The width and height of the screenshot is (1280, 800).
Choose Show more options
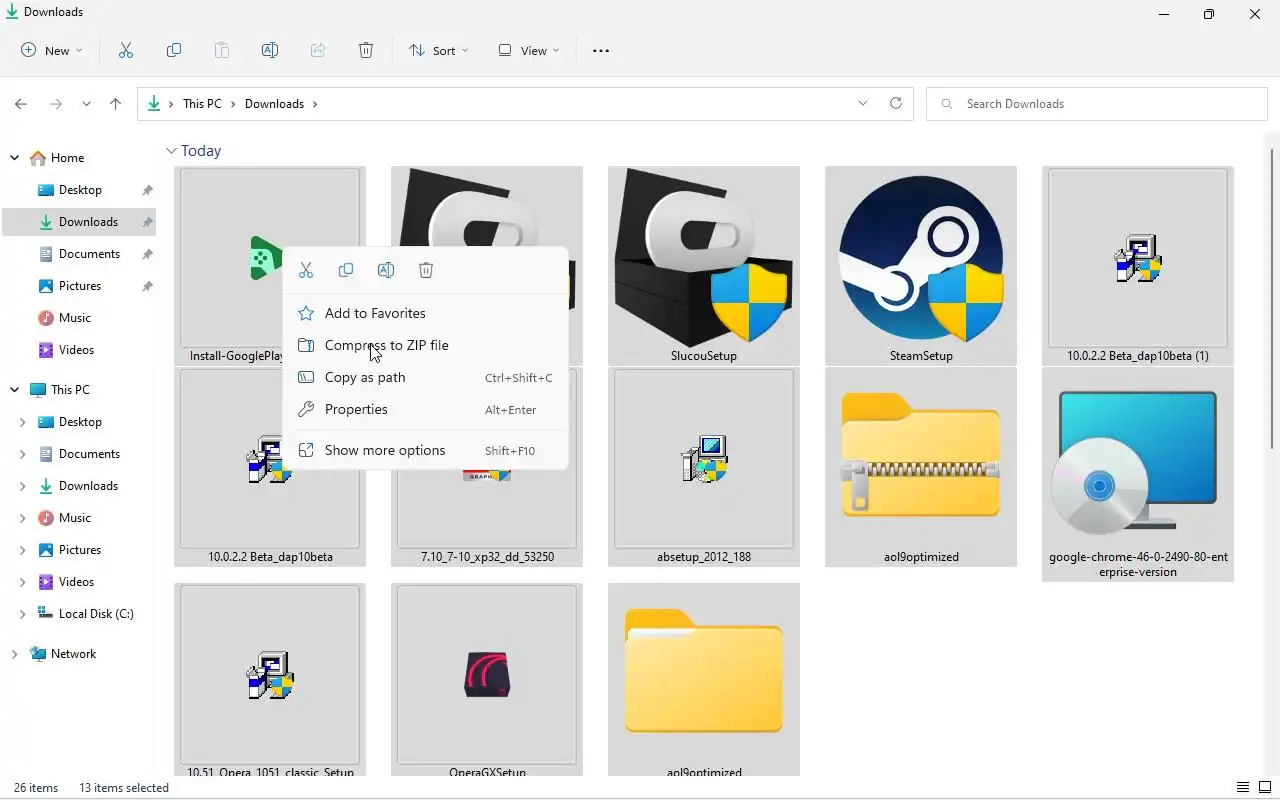click(x=426, y=450)
